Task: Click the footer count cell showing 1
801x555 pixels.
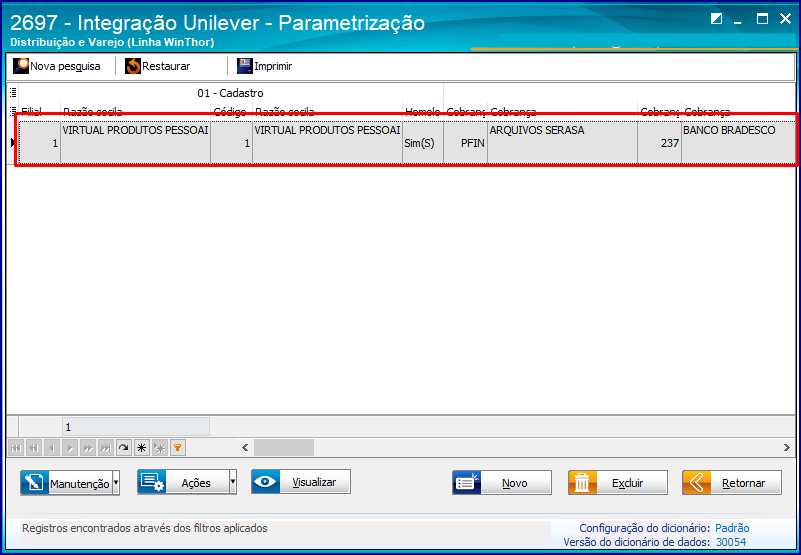Action: (135, 427)
